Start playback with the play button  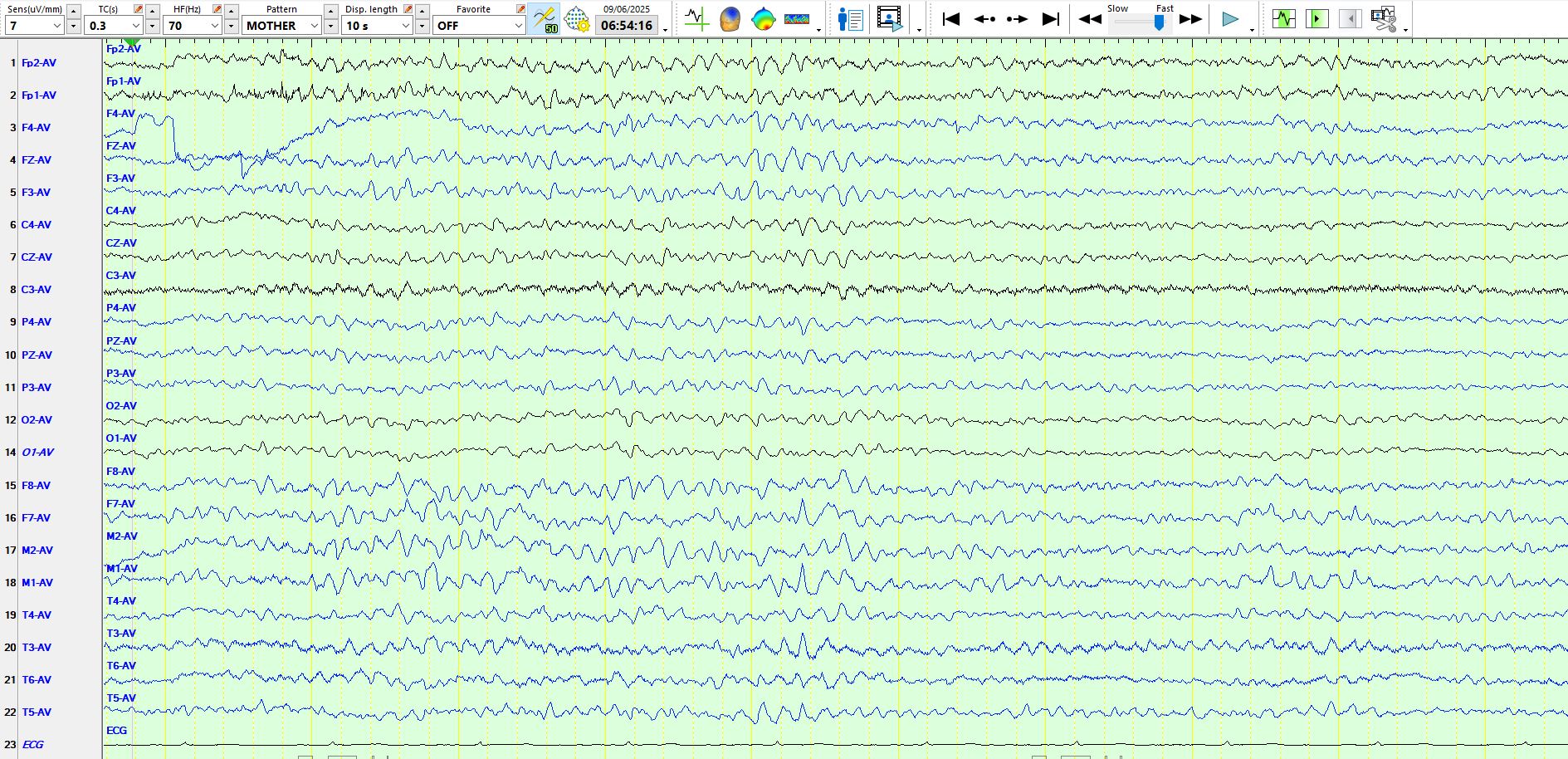point(1230,18)
